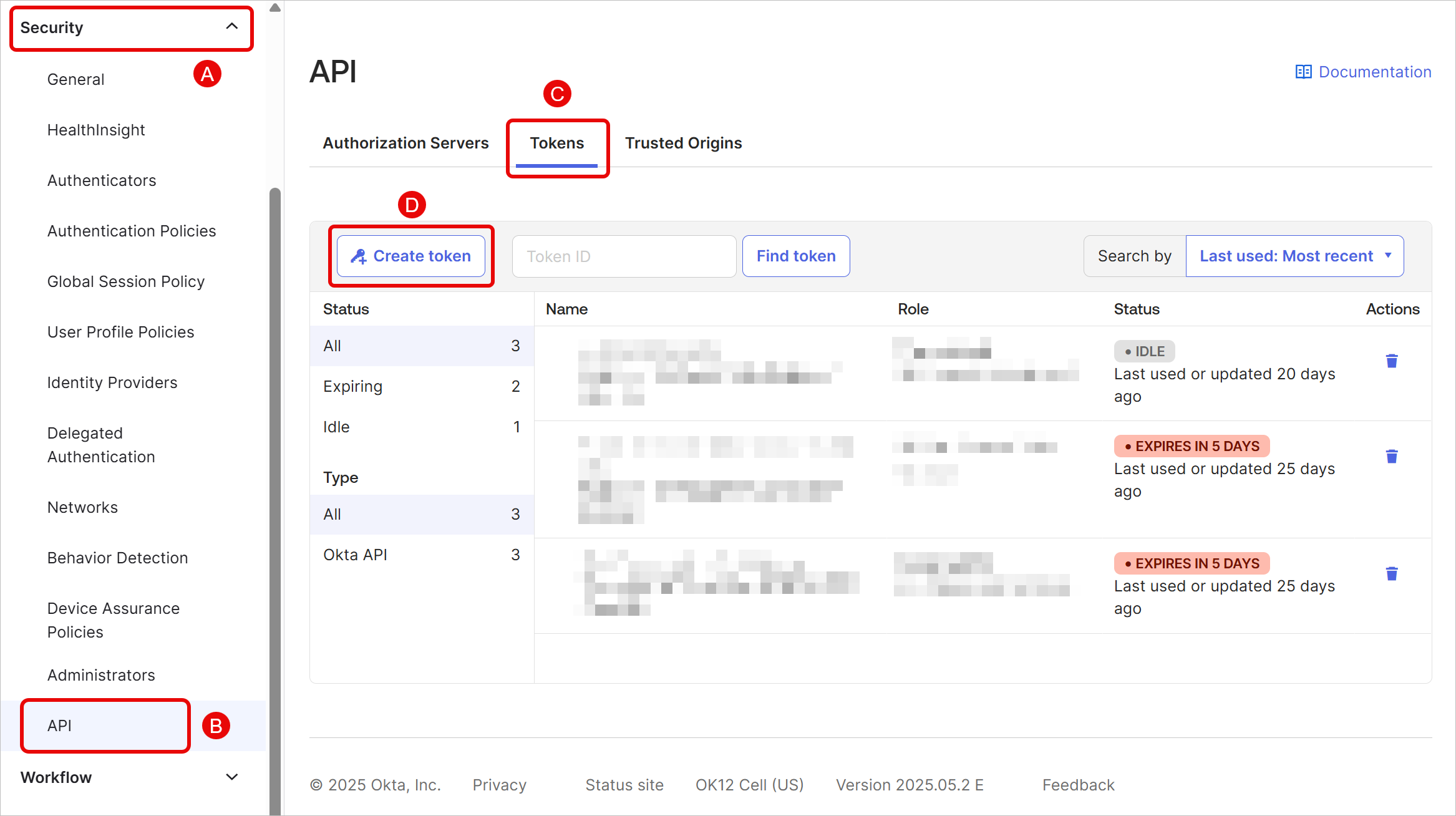Switch to the Authorization Servers tab
The height and width of the screenshot is (816, 1456).
(405, 143)
